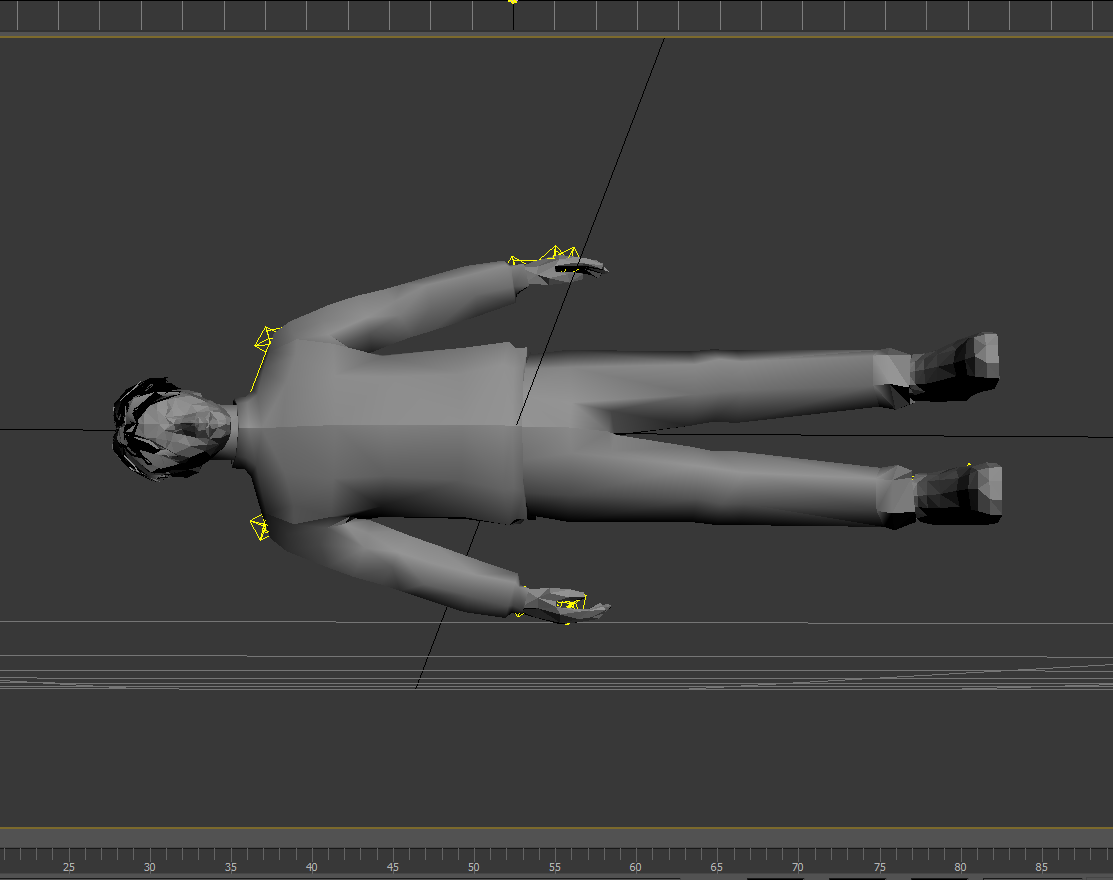
Task: Go to frame 80 on the timeline
Action: (960, 867)
